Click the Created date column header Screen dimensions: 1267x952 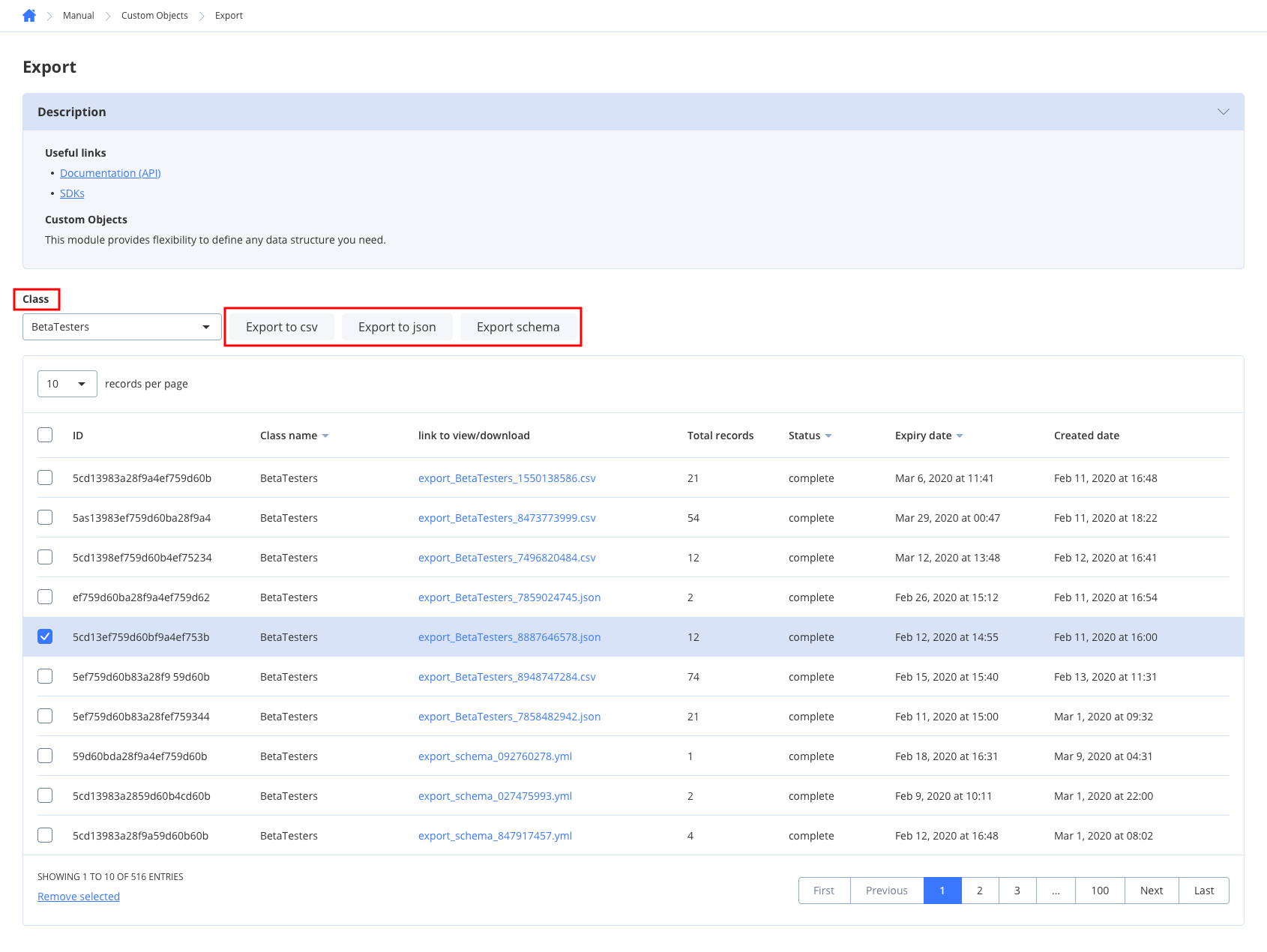[1086, 436]
